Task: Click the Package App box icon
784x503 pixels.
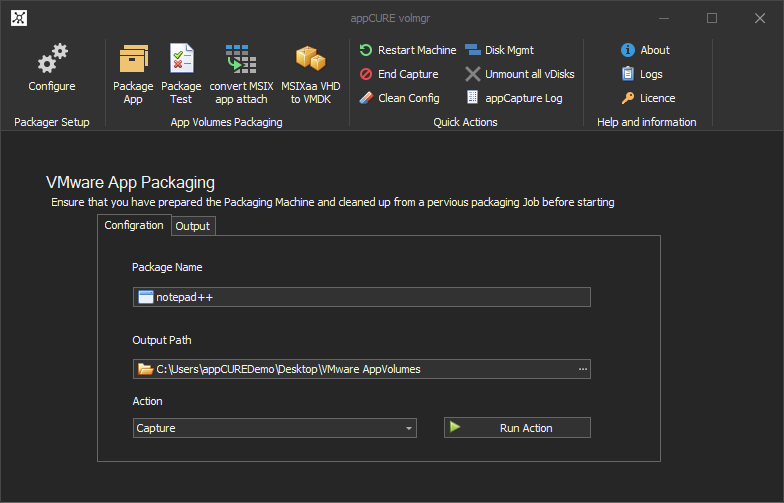Action: (134, 58)
